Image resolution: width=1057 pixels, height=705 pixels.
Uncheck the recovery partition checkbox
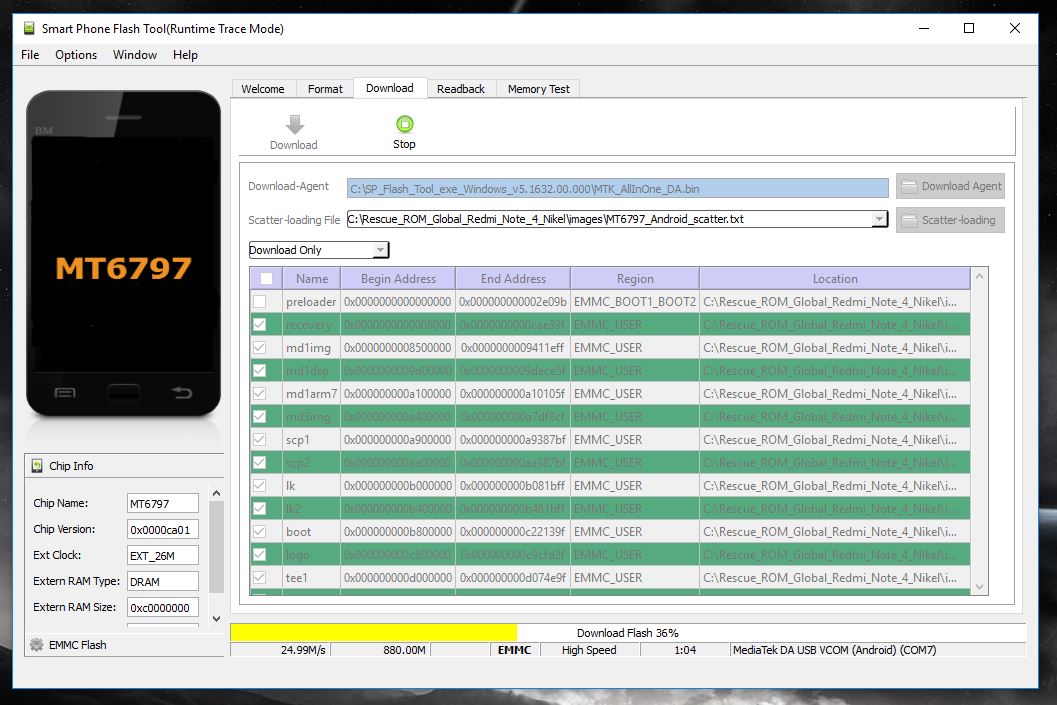click(260, 324)
